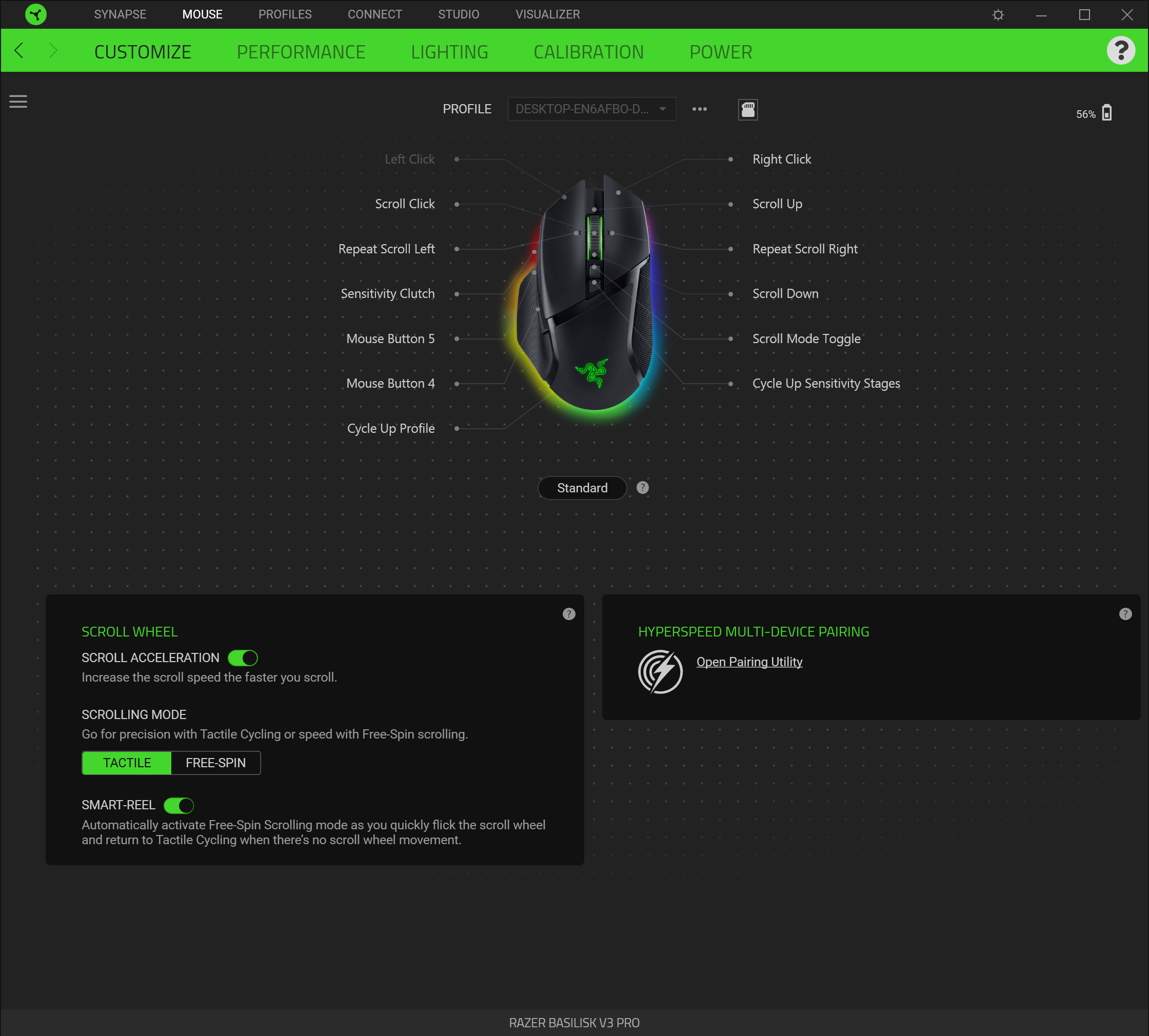Click the HyperSpeed pairing lightning icon

659,672
